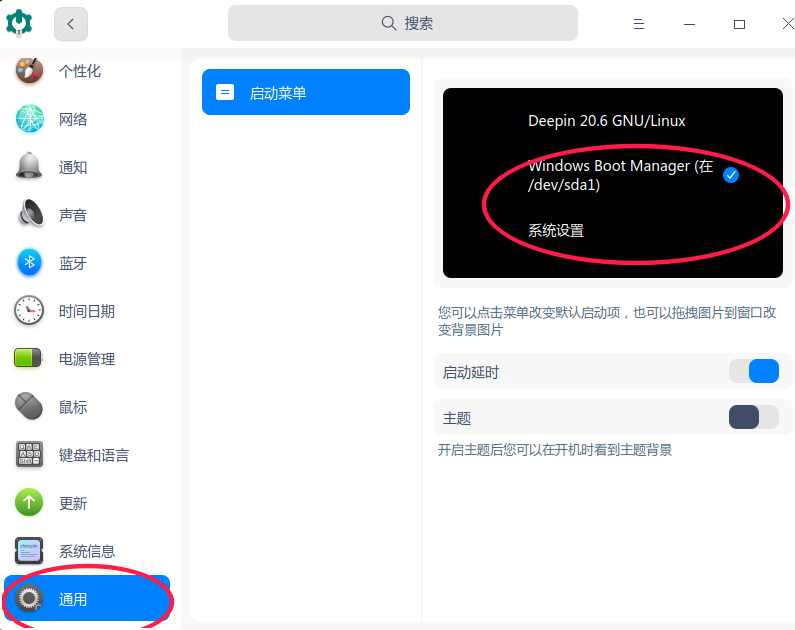Open 通知 in sidebar

click(x=73, y=167)
